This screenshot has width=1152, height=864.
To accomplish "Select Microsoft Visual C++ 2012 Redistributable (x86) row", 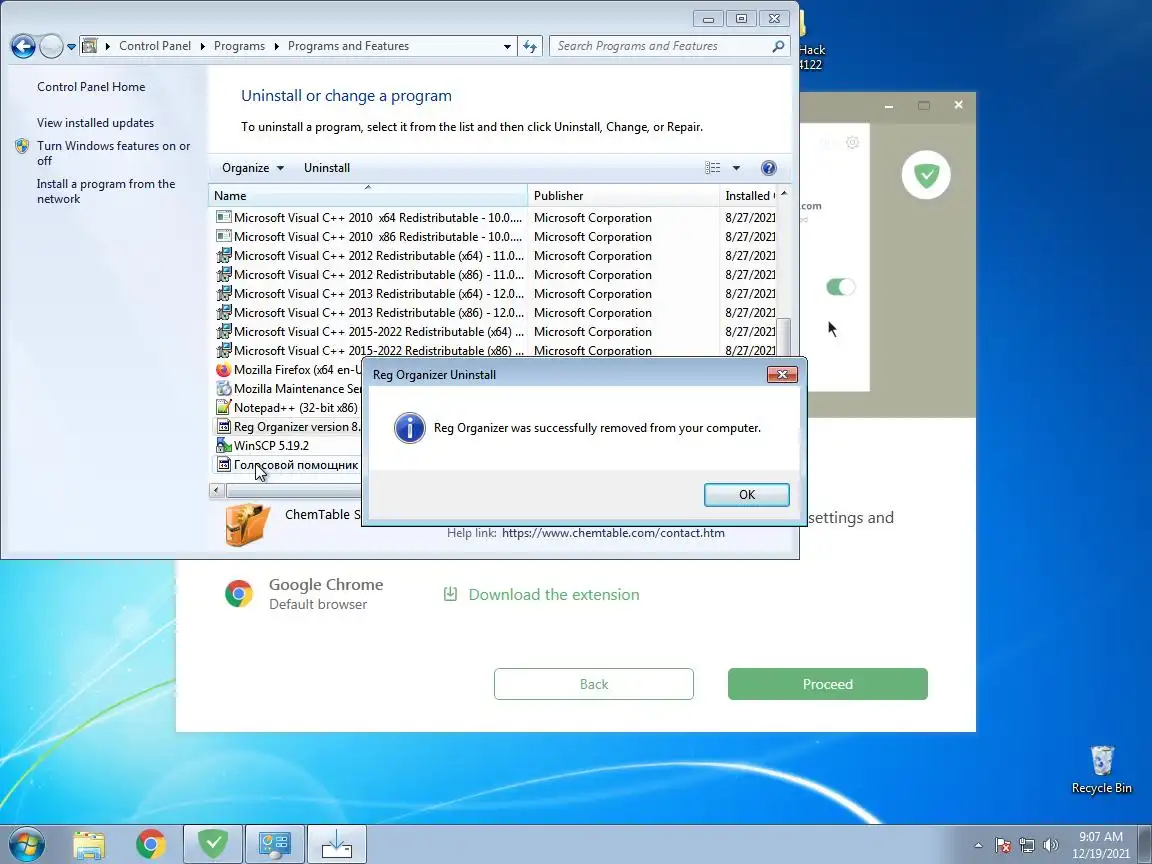I will (496, 275).
